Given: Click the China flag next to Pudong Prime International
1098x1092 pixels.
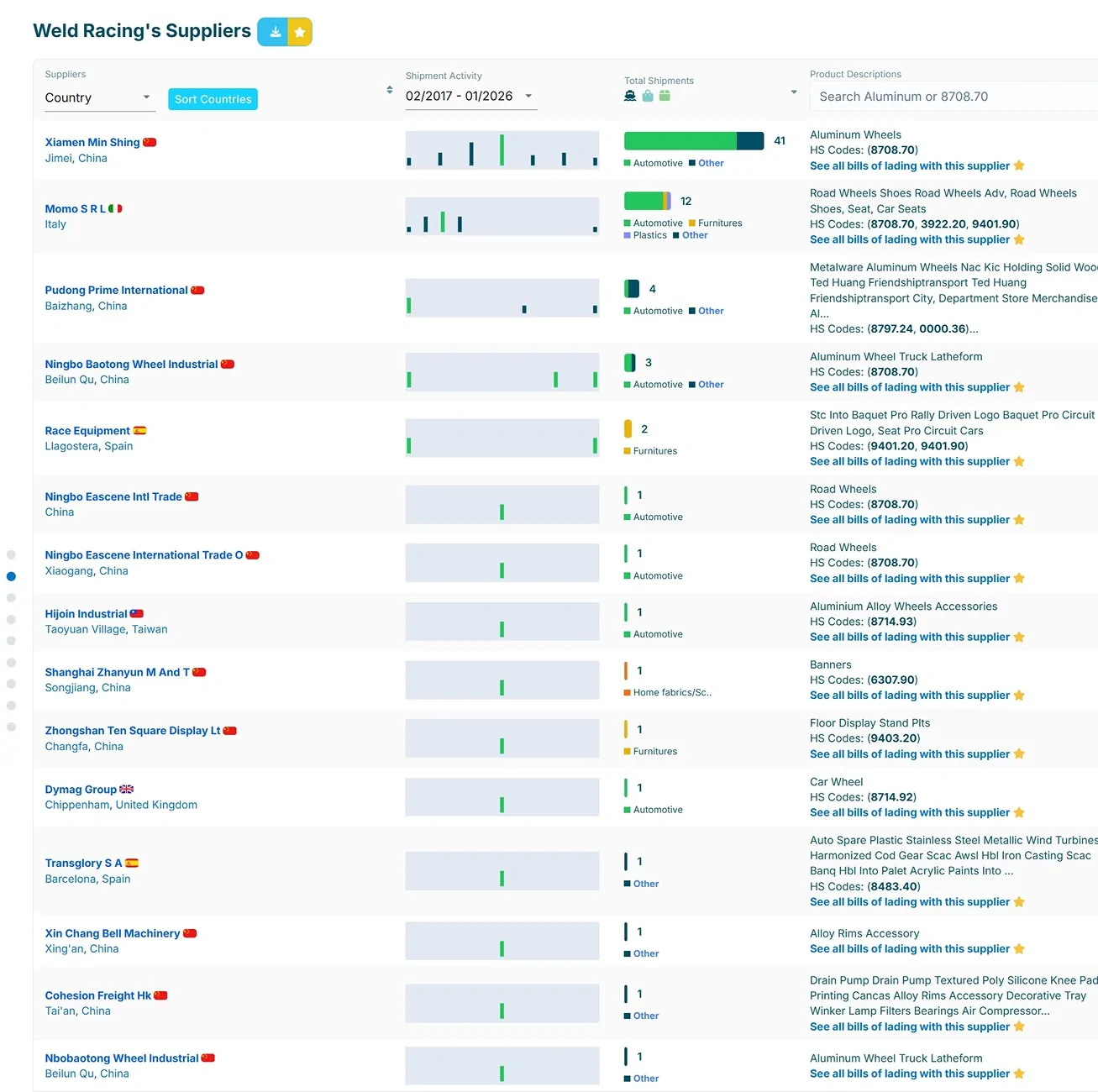Looking at the screenshot, I should (x=197, y=290).
